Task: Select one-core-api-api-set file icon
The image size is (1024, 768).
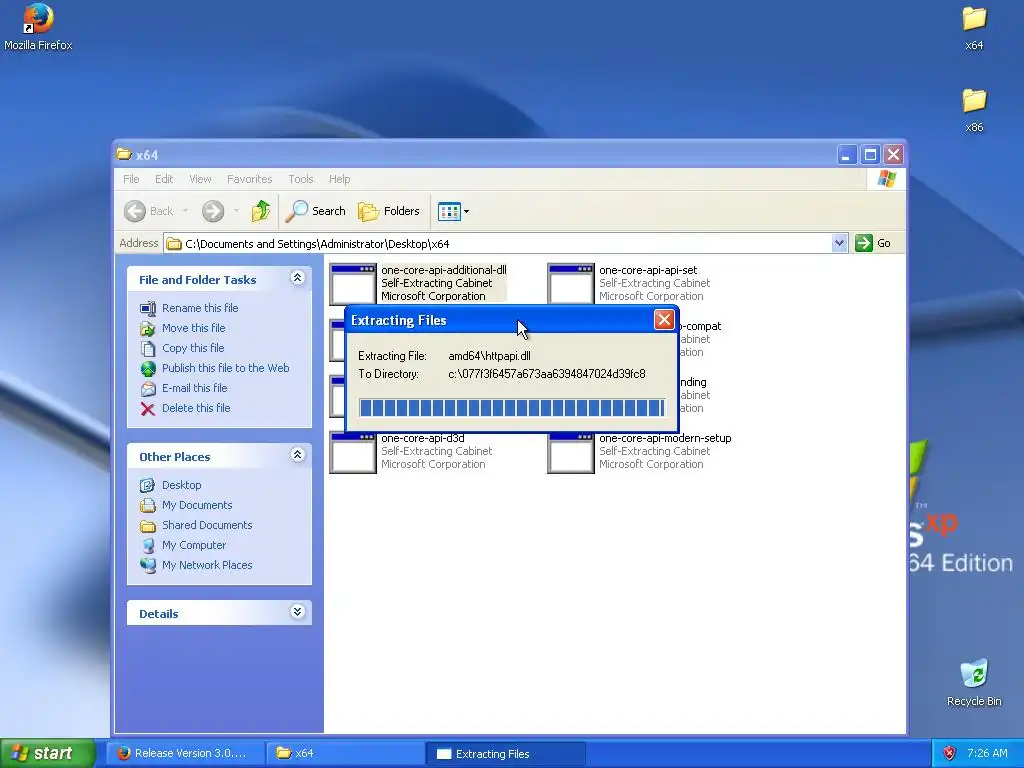Action: tap(571, 283)
